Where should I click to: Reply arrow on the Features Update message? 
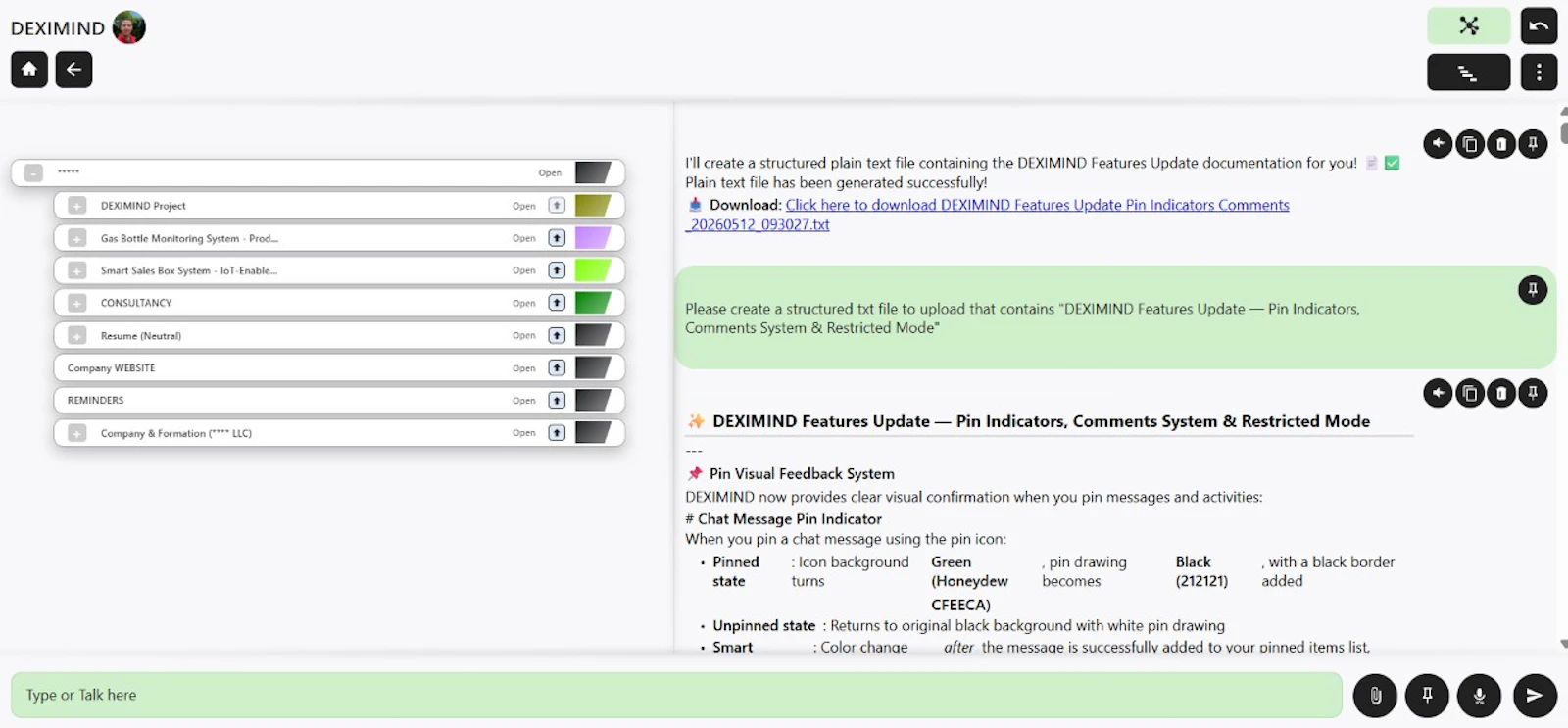point(1438,393)
